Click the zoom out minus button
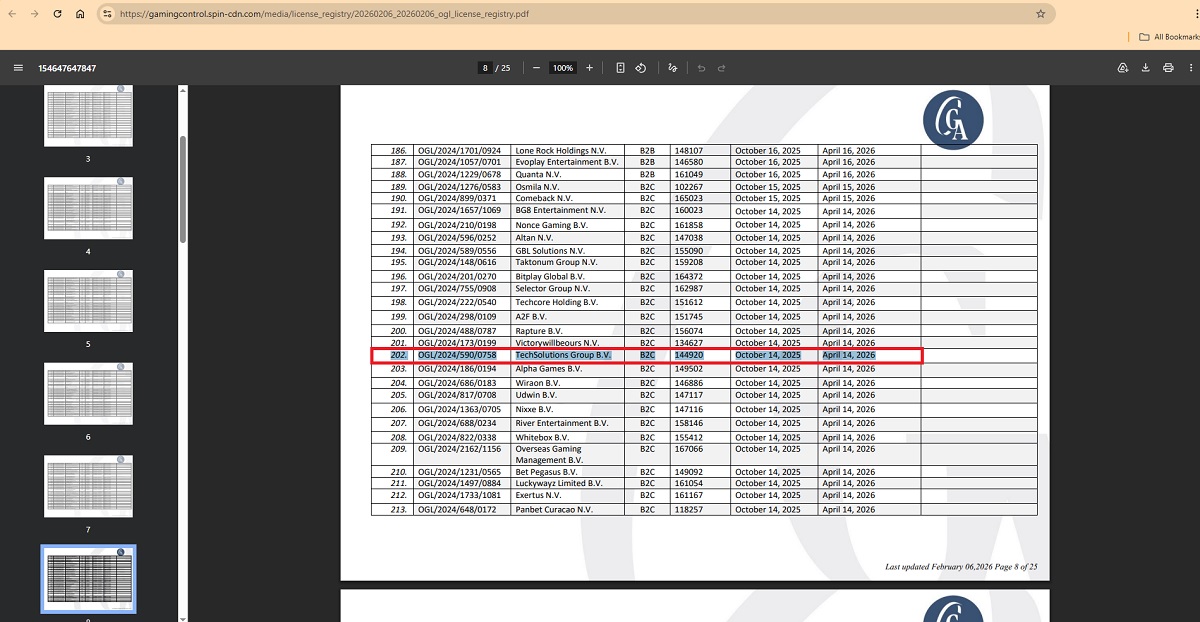The image size is (1200, 622). pyautogui.click(x=536, y=68)
